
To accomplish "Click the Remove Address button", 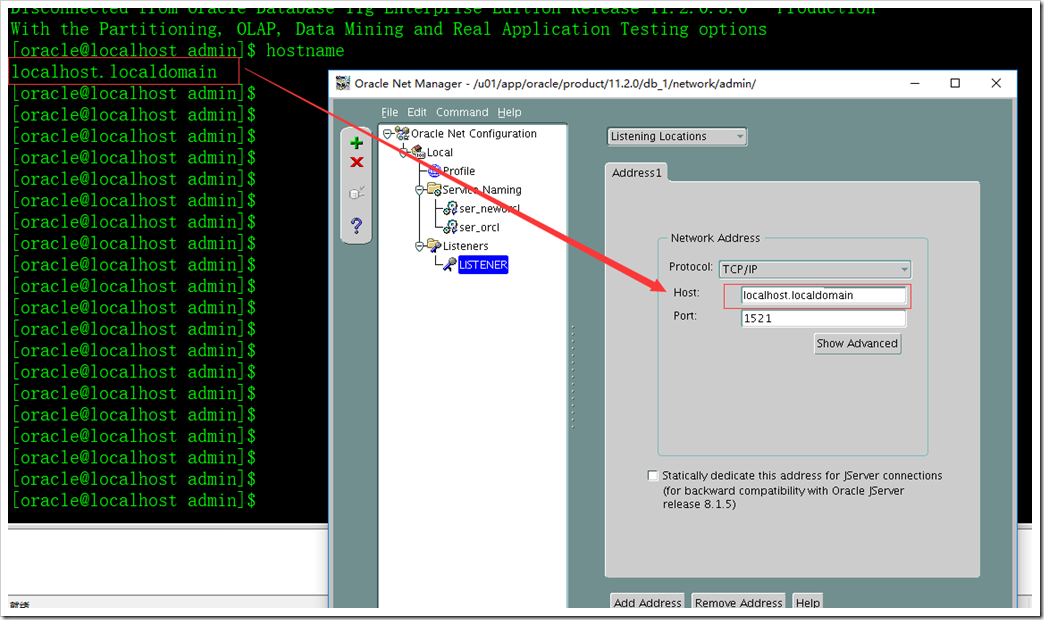I will click(738, 602).
